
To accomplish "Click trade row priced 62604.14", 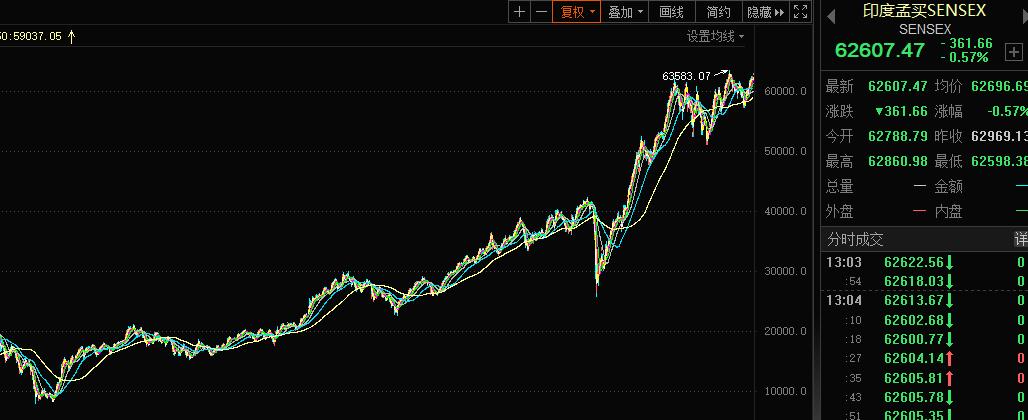I will click(x=924, y=358).
